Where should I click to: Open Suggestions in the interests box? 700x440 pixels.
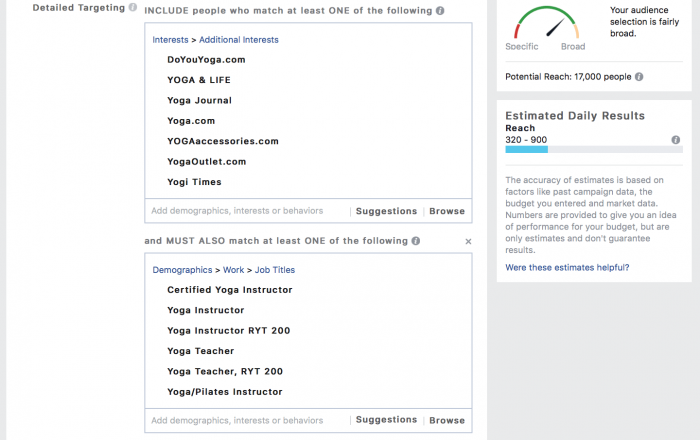(386, 211)
